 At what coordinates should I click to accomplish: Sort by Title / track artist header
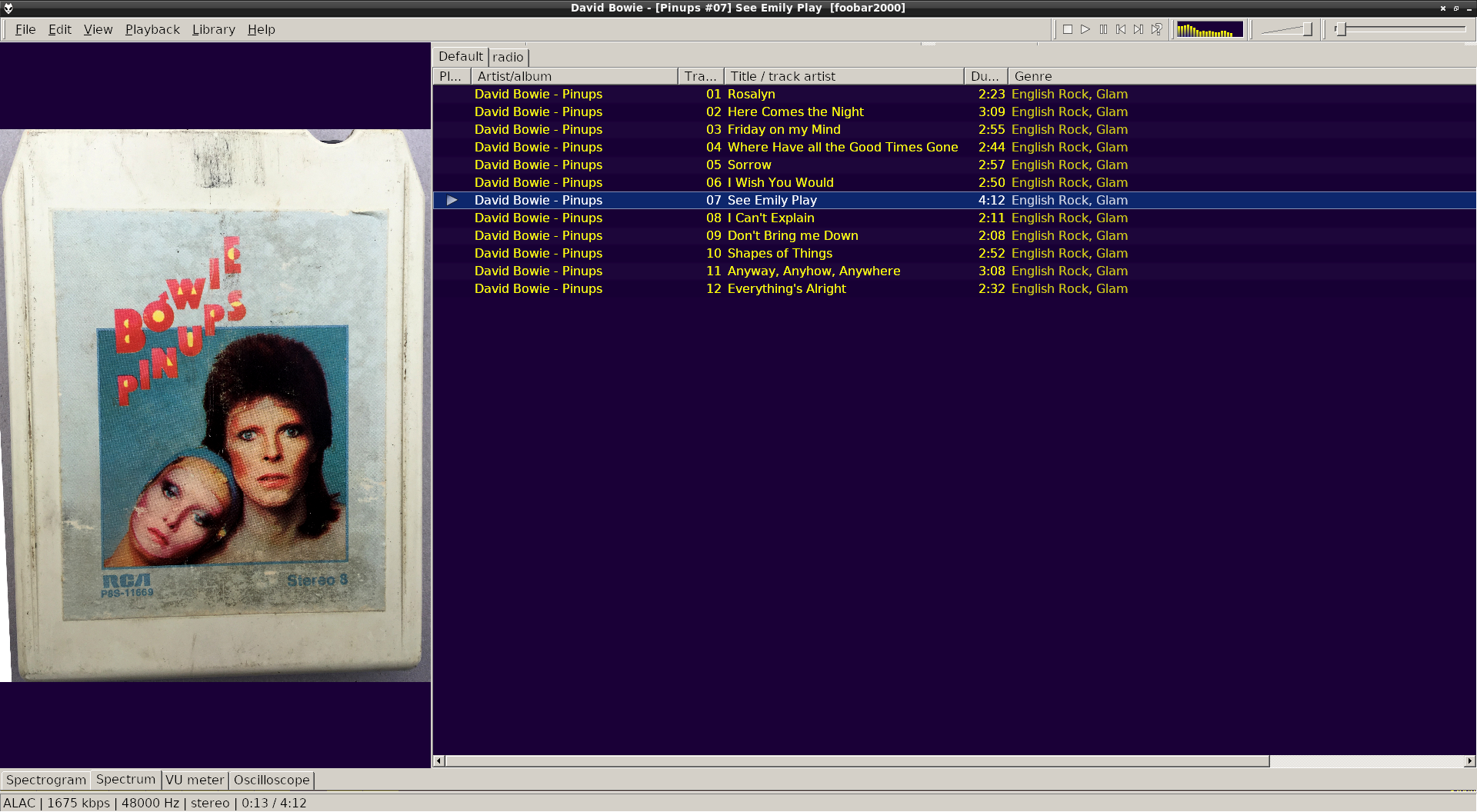[844, 76]
